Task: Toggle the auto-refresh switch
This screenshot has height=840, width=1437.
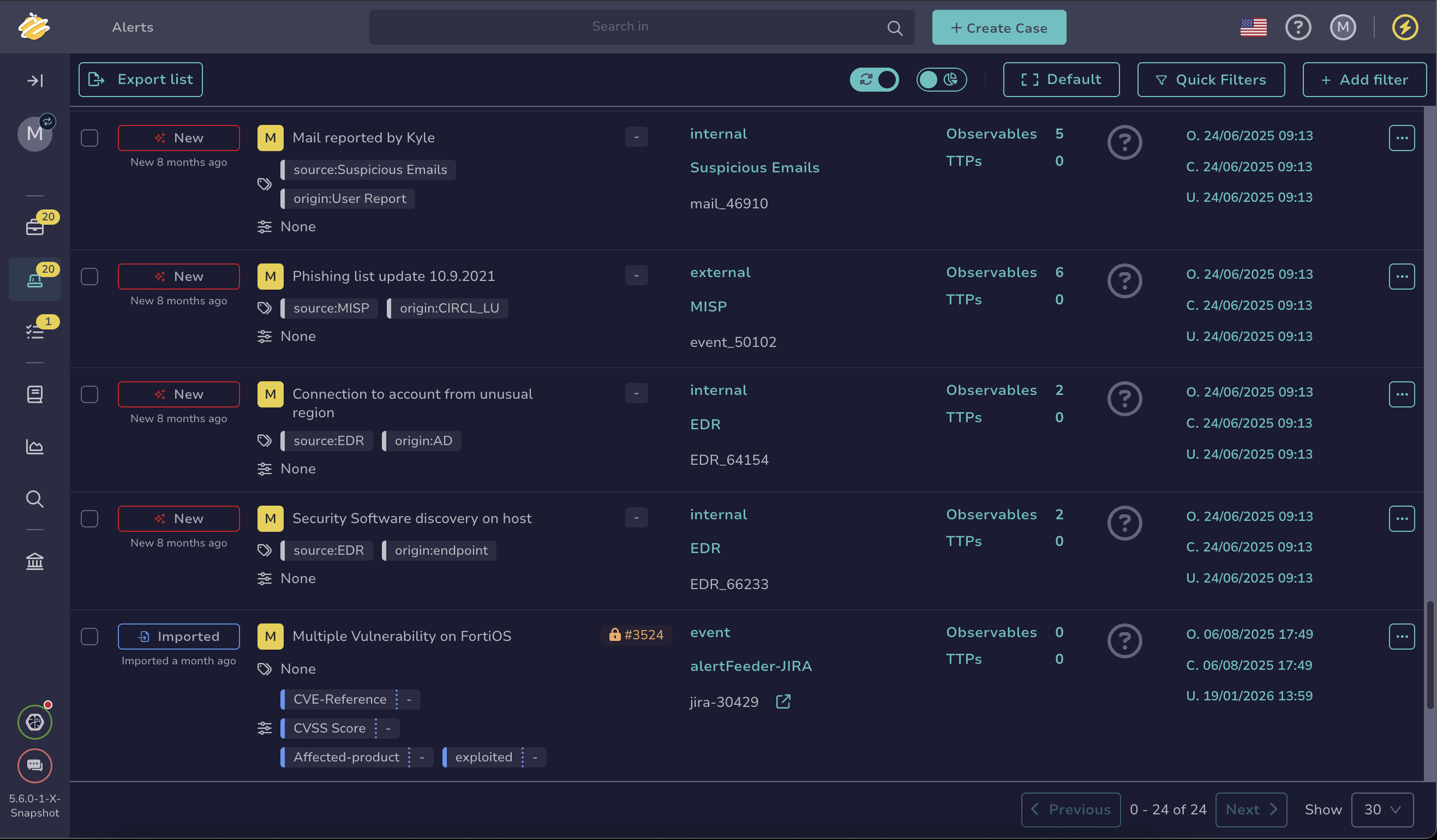Action: [x=874, y=79]
